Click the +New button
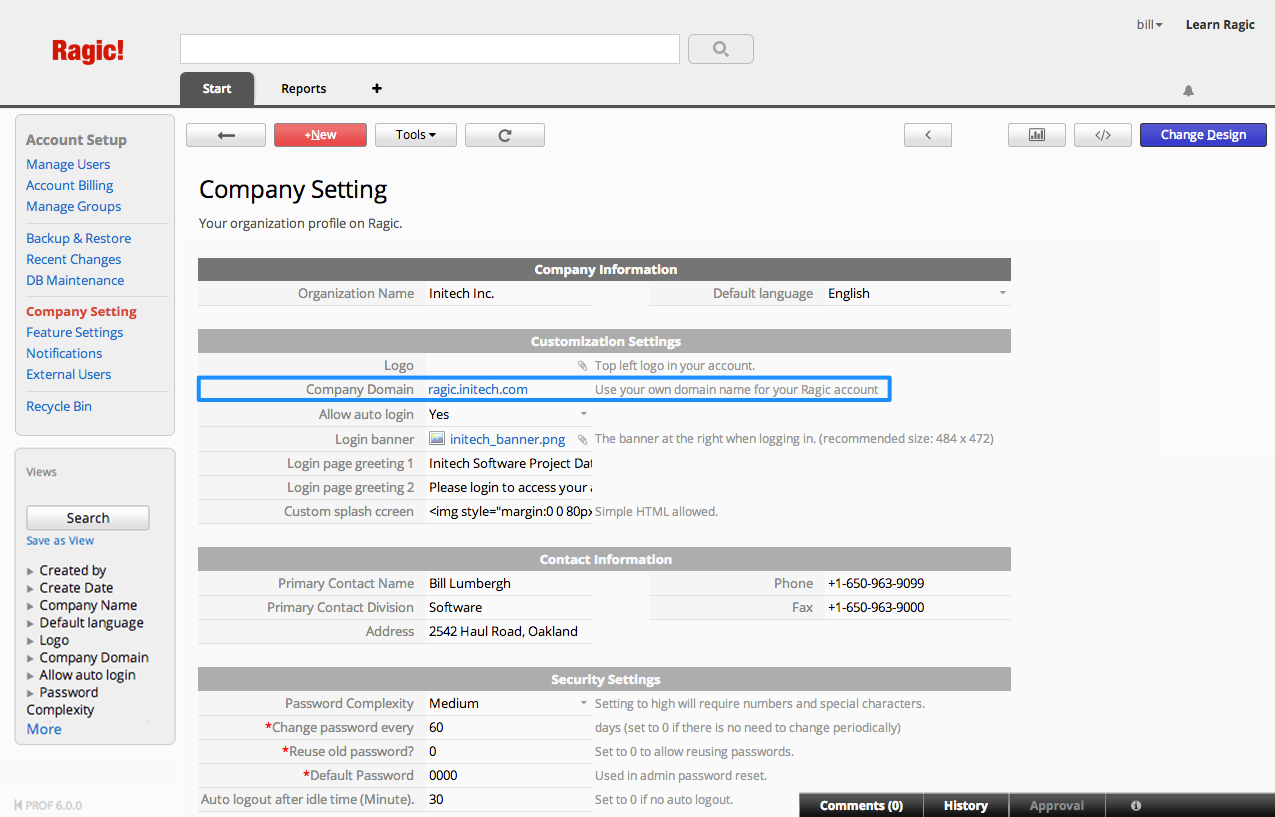Viewport: 1275px width, 817px height. (321, 135)
